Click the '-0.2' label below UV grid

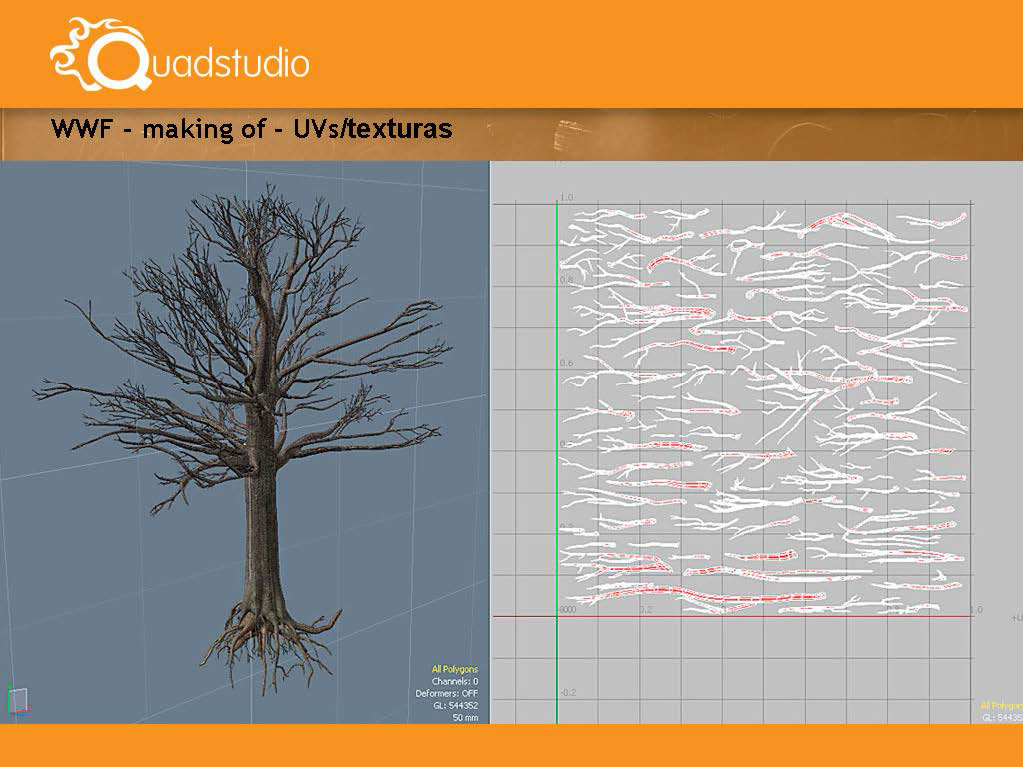(568, 693)
